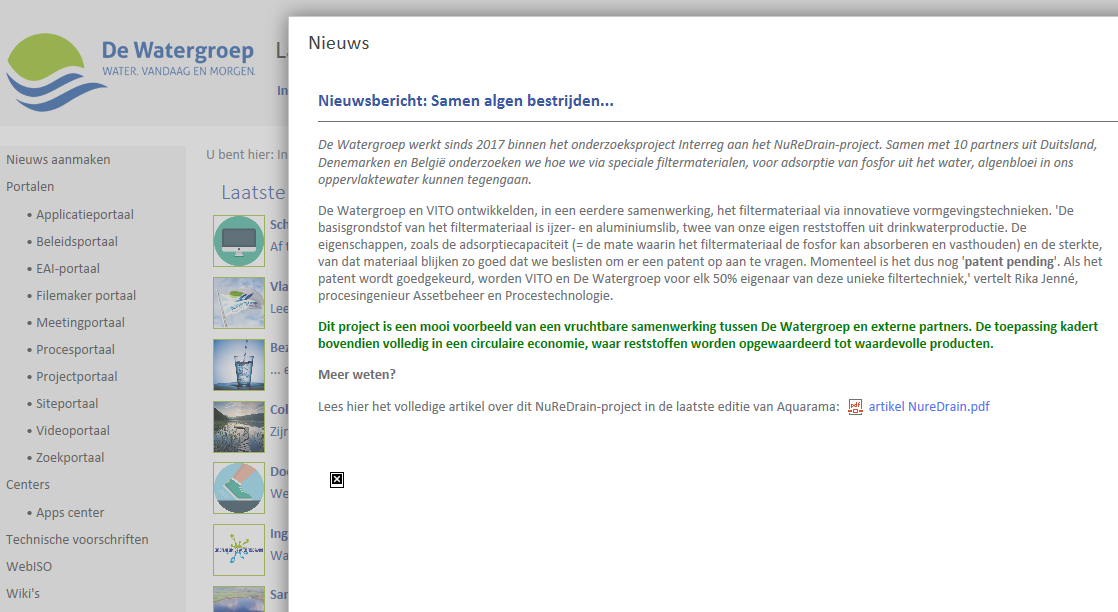Open the Portalen menu section
The image size is (1118, 612).
tap(30, 187)
